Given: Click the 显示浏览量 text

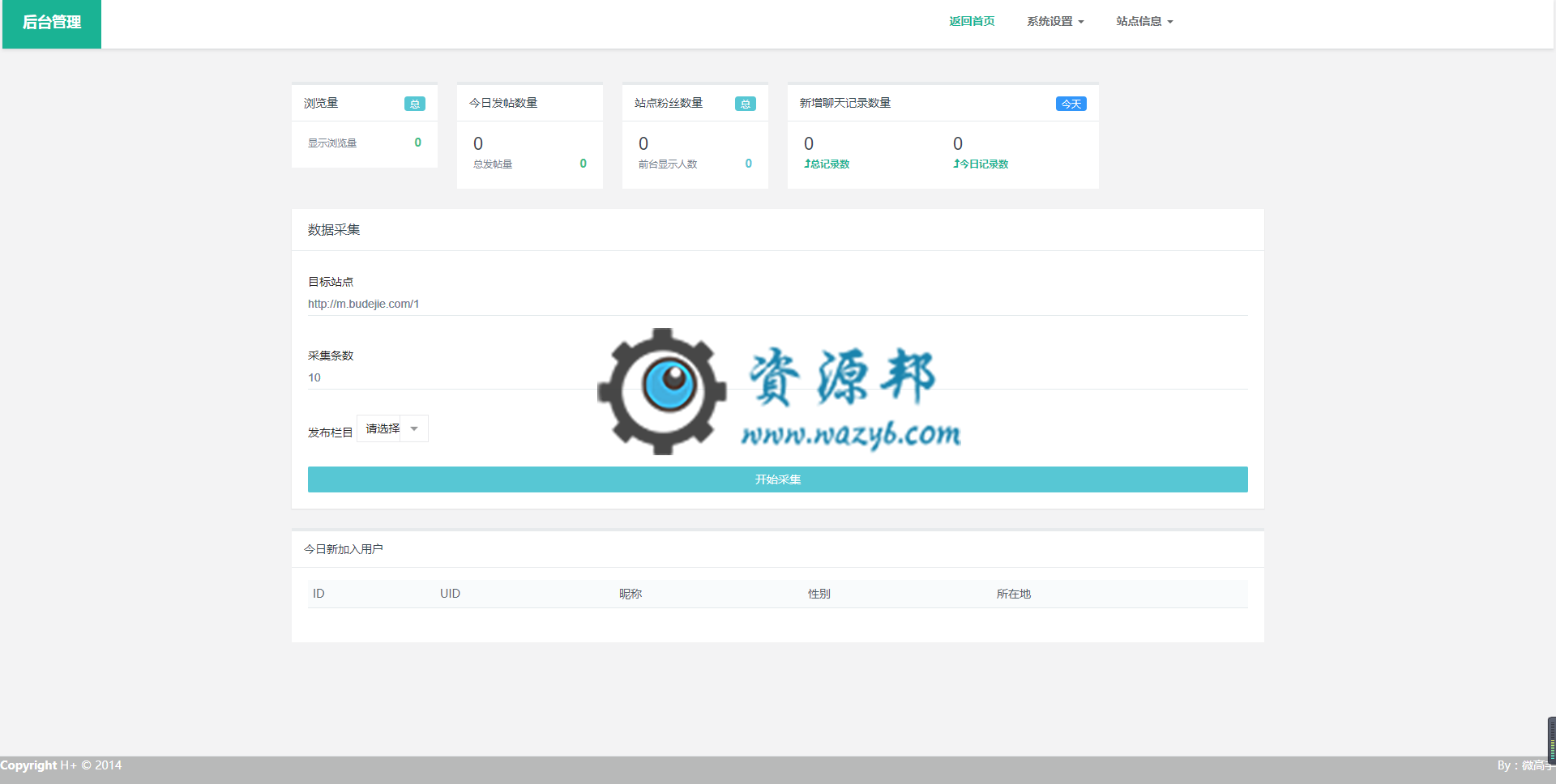Looking at the screenshot, I should pos(332,143).
